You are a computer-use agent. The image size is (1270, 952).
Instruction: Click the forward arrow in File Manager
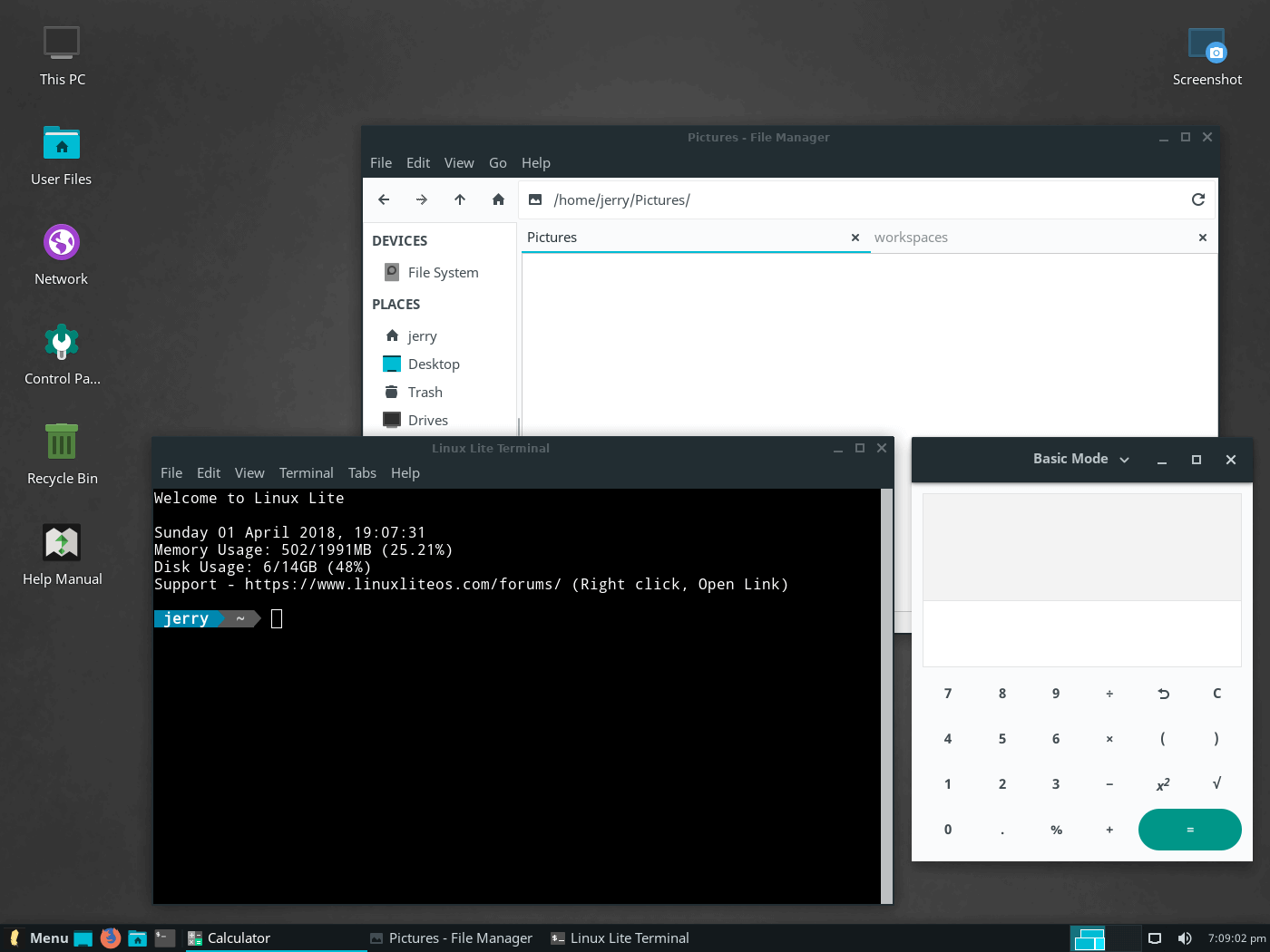click(x=422, y=199)
